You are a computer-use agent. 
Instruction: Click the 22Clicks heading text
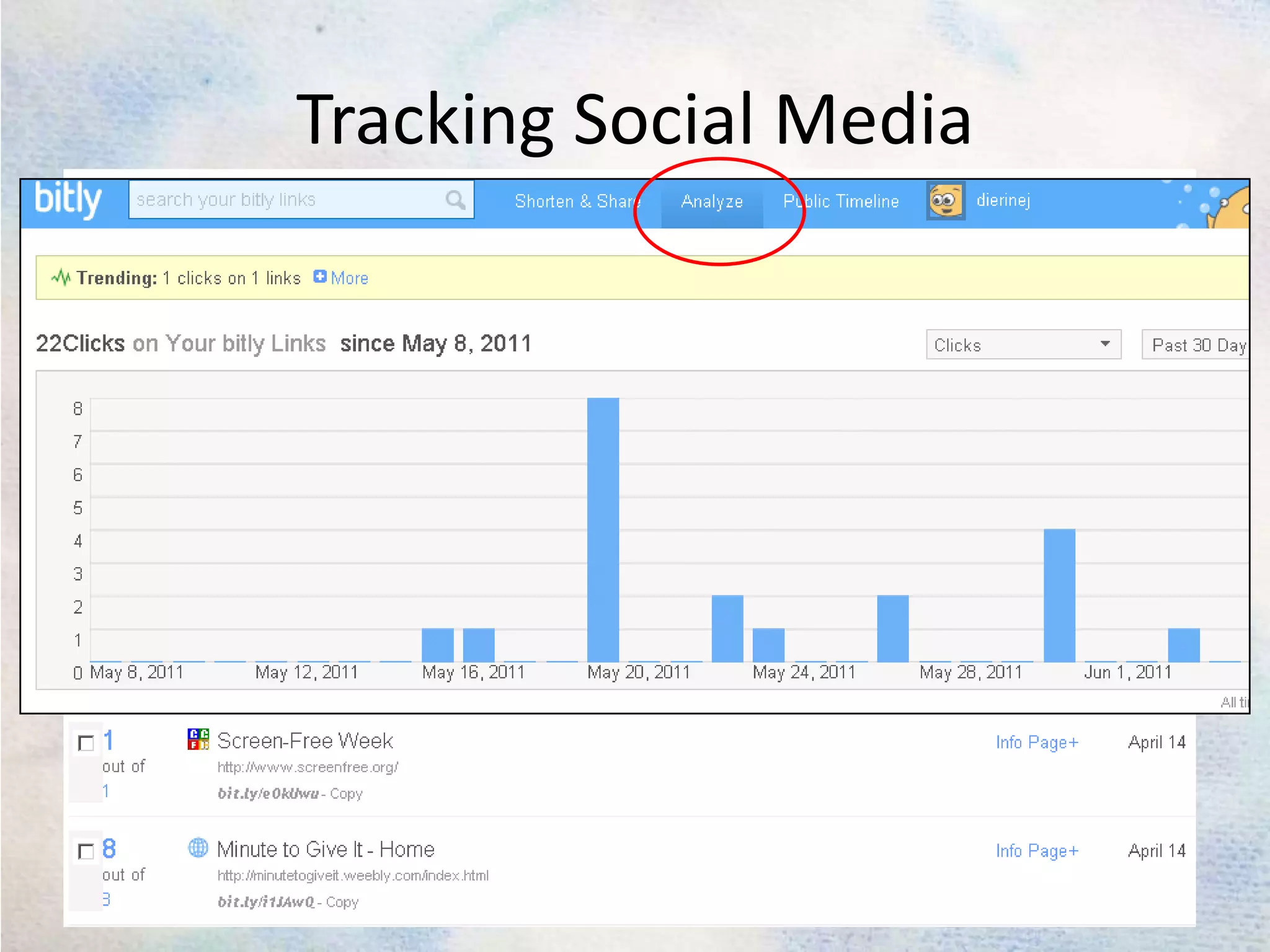[80, 343]
